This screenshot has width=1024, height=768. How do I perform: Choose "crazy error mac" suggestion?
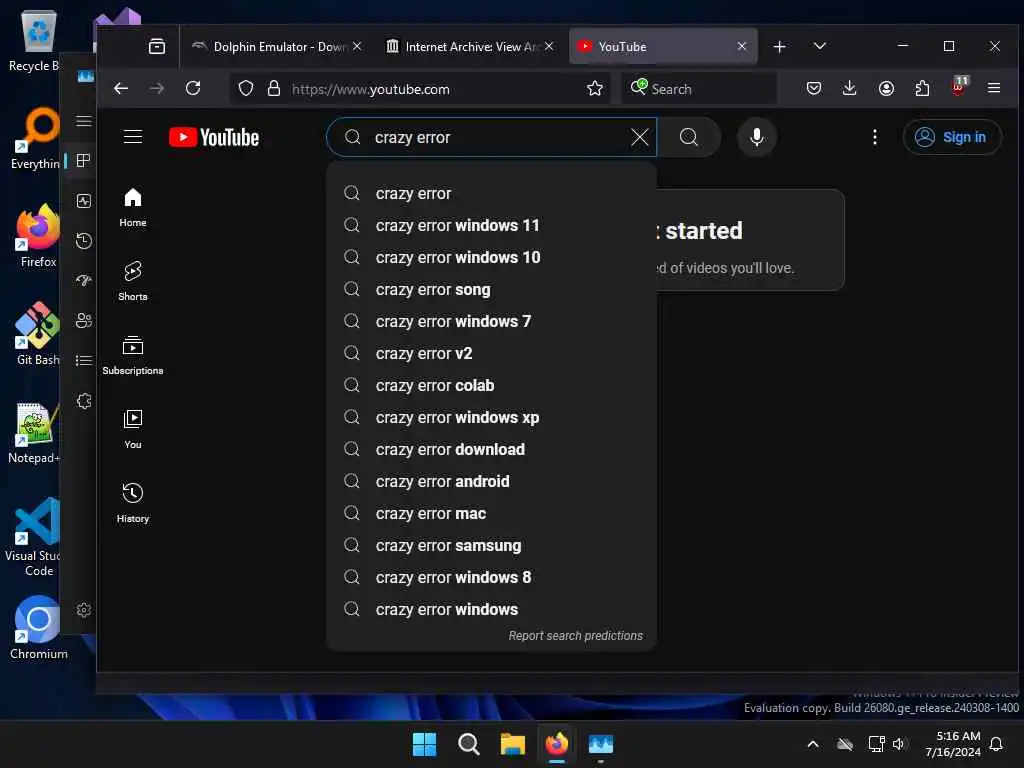coord(491,513)
